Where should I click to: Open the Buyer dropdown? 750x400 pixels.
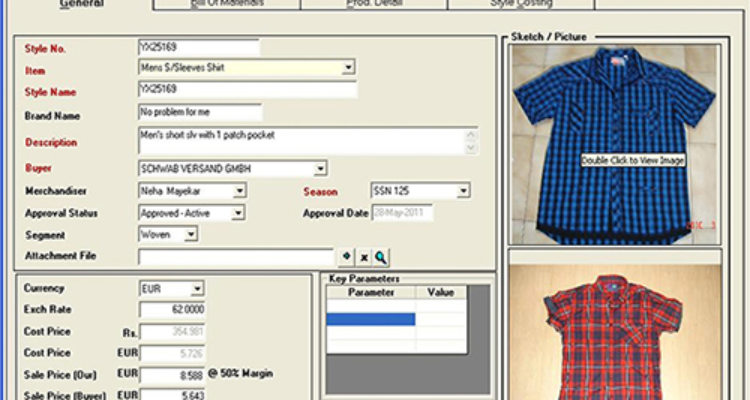320,168
